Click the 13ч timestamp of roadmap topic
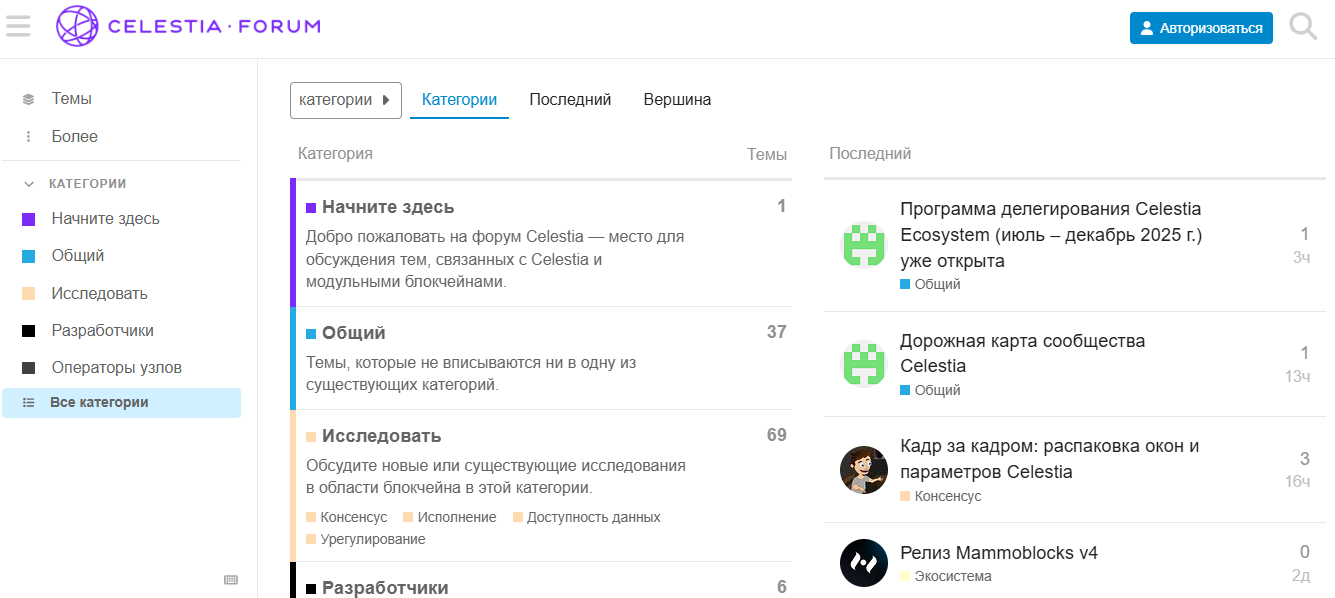Viewport: 1335px width, 598px height. pos(1298,376)
